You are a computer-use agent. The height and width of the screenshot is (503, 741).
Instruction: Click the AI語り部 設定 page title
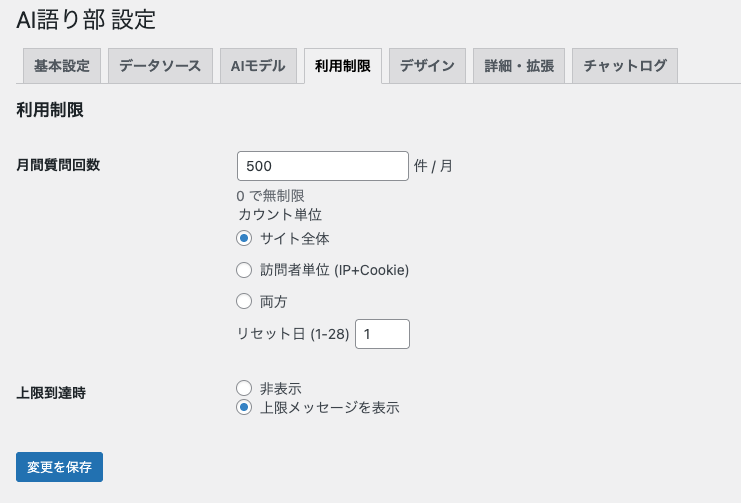(86, 18)
